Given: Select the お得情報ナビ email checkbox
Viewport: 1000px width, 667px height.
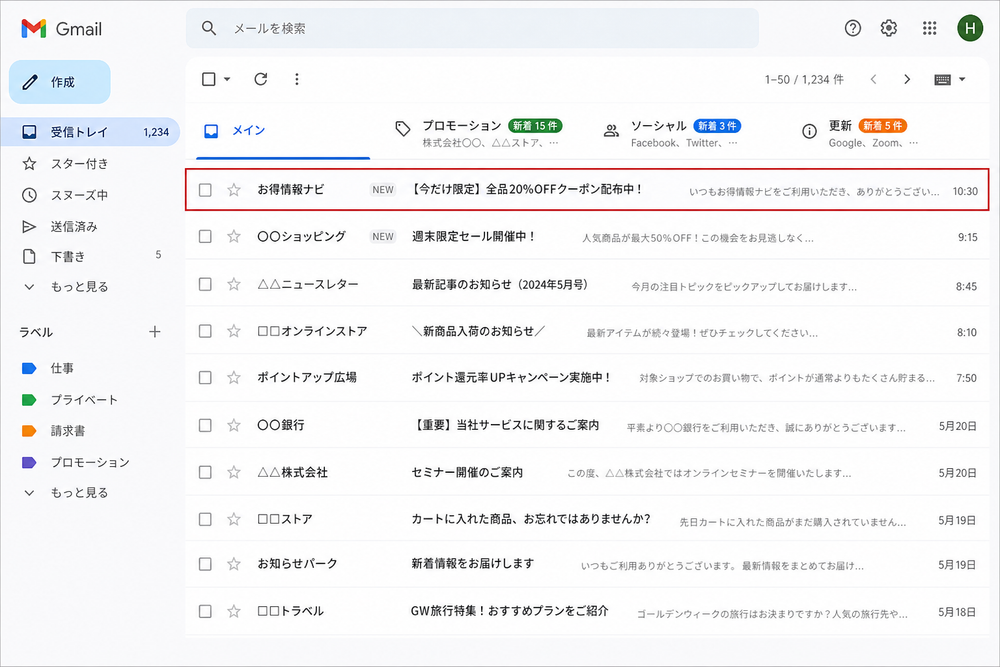Looking at the screenshot, I should 205,190.
